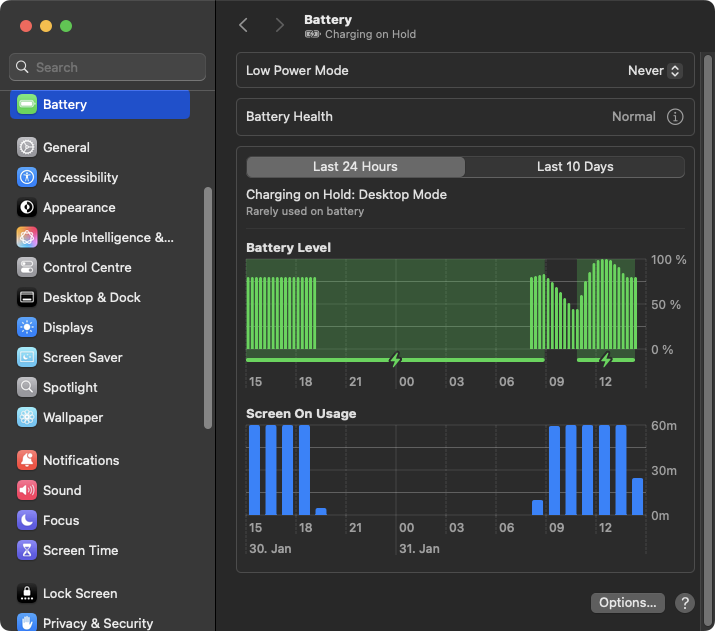Screen dimensions: 715x631
Task: Select Notifications label in sidebar
Action: (81, 460)
